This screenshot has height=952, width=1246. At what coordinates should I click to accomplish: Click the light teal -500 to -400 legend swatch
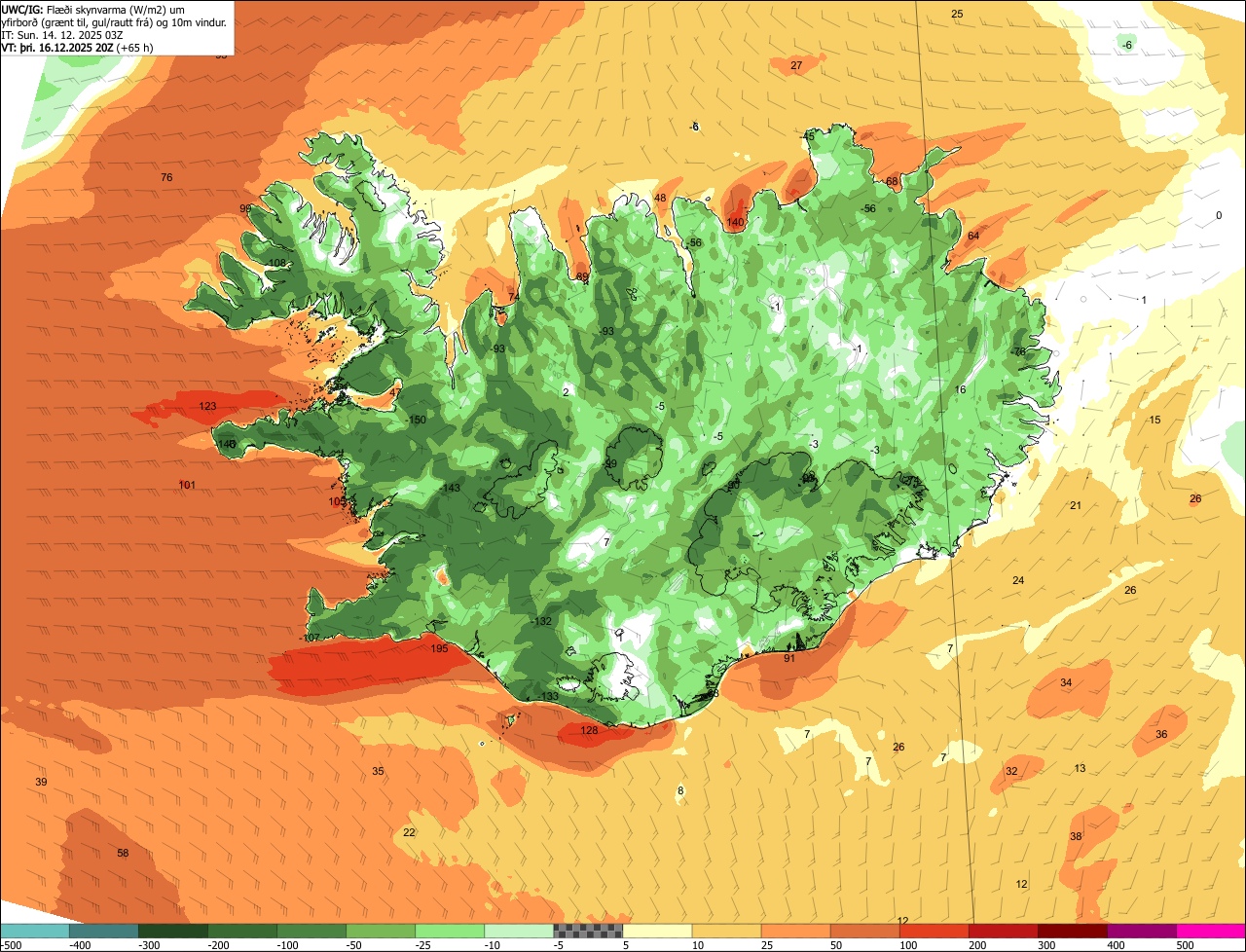[35, 931]
